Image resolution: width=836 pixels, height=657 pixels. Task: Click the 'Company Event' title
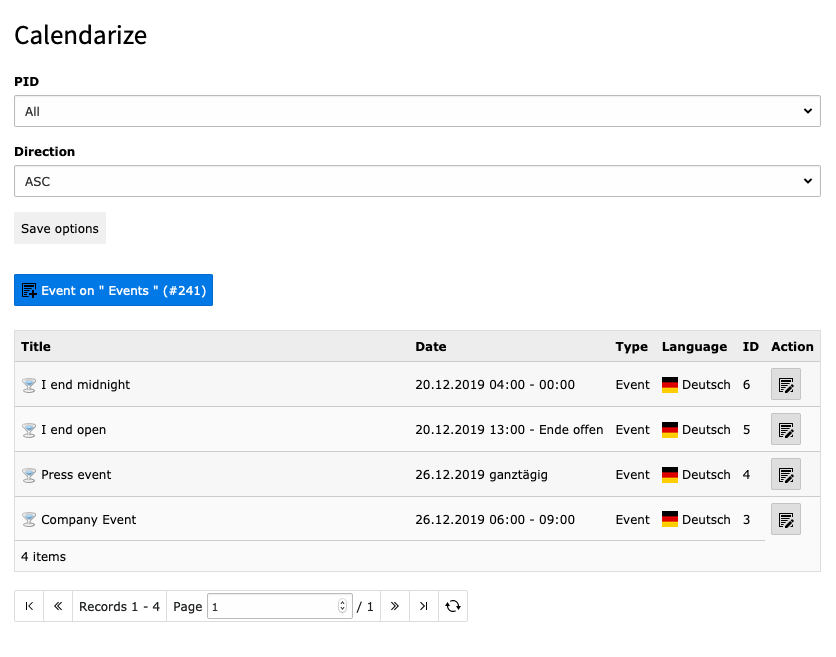(x=89, y=519)
